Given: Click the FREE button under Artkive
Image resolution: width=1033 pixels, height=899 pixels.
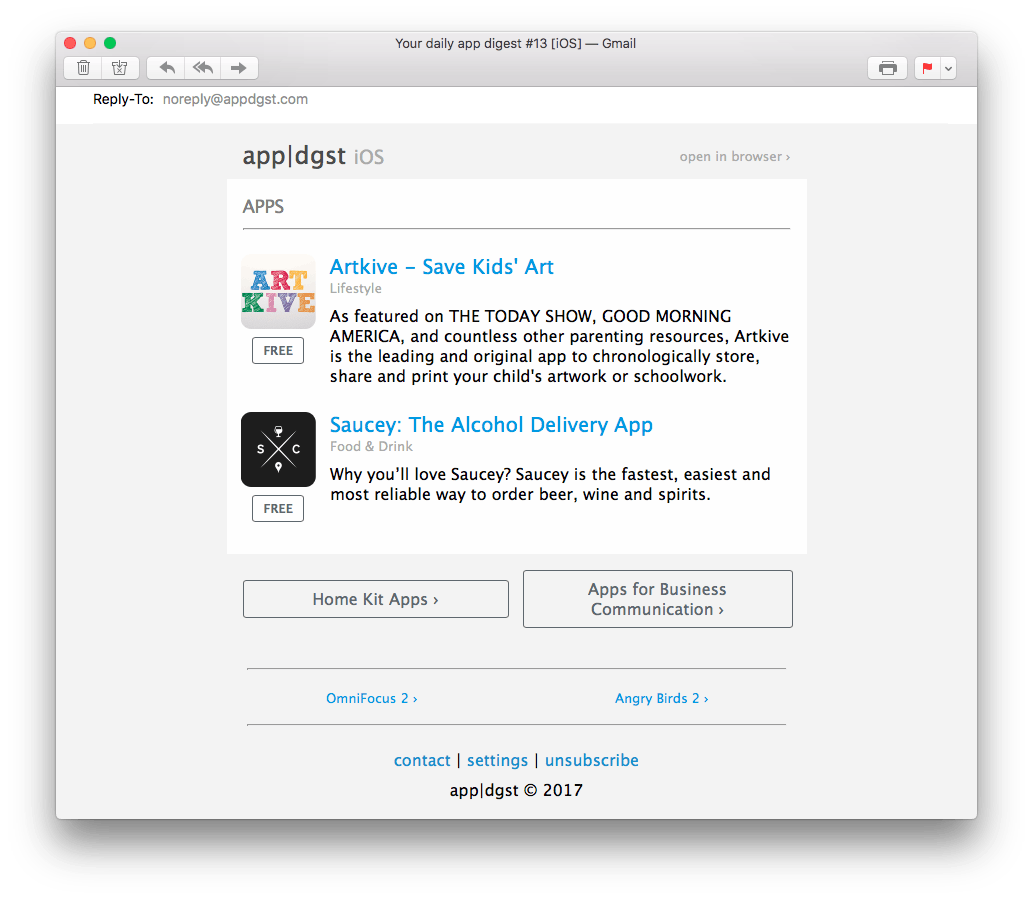Looking at the screenshot, I should click(x=278, y=350).
